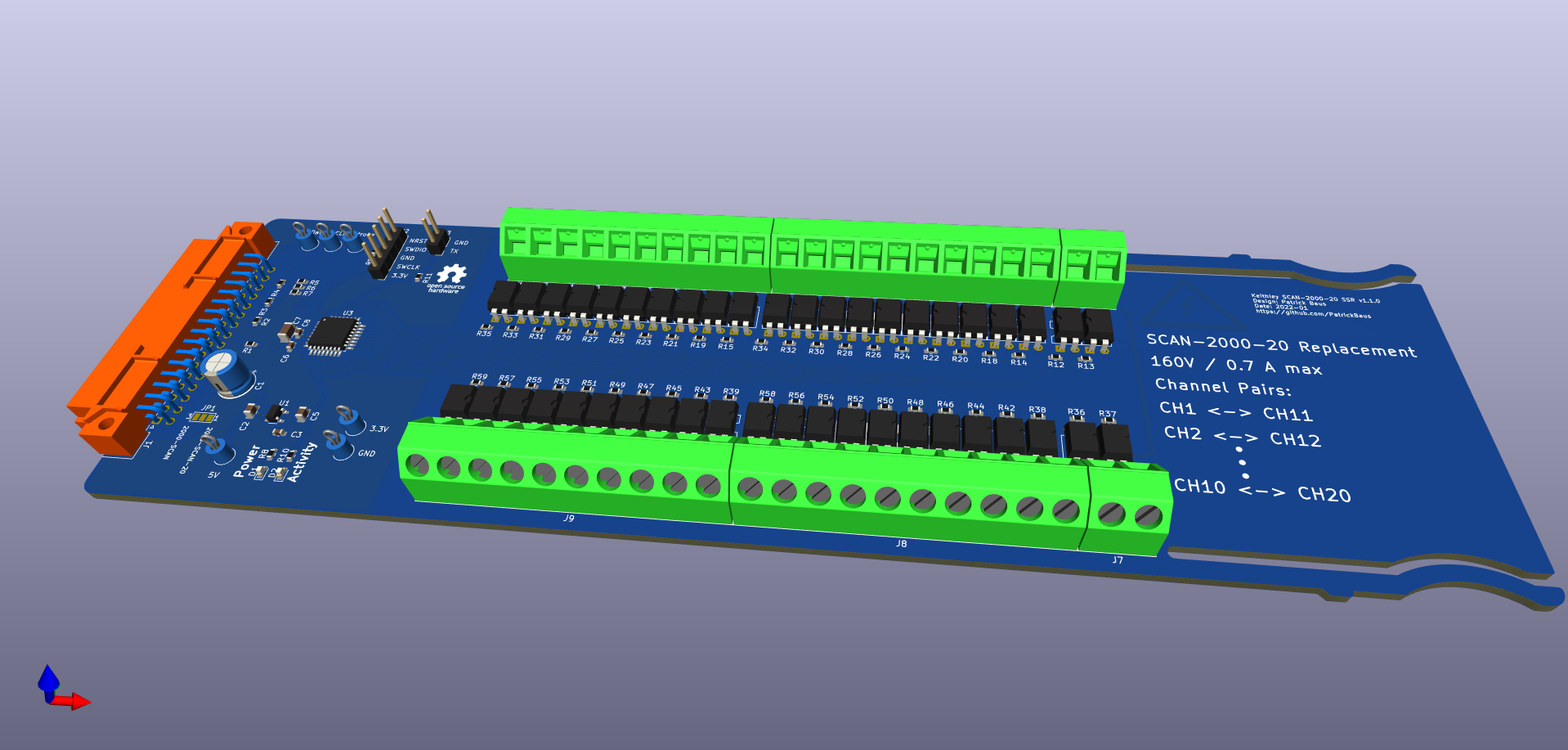
Task: Click the R35 resistor label
Action: click(x=484, y=333)
